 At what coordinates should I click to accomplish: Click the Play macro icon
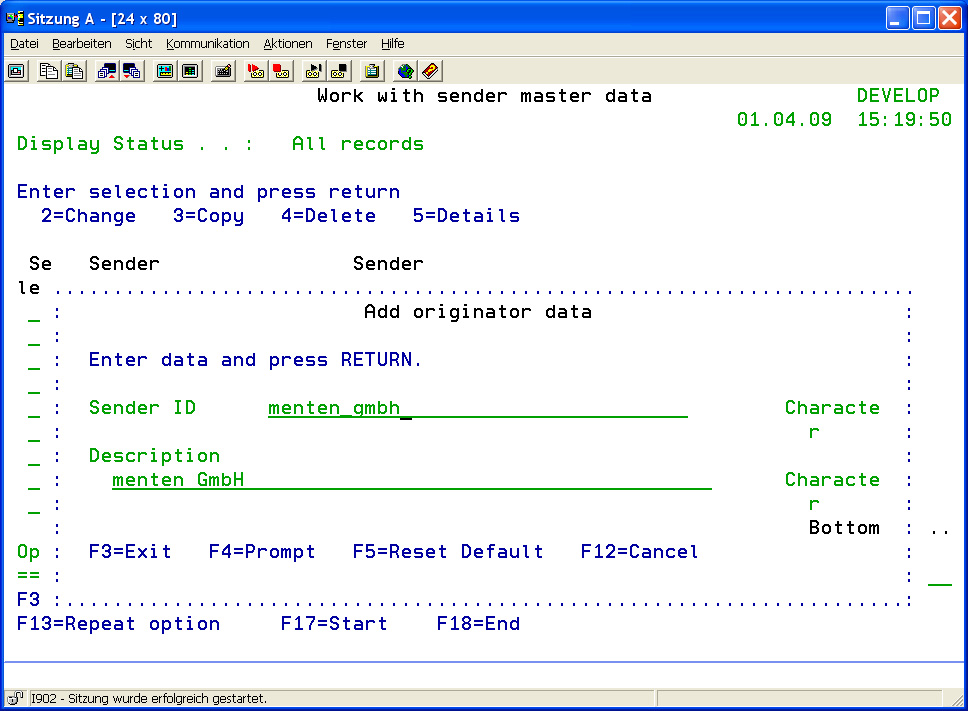pyautogui.click(x=314, y=71)
